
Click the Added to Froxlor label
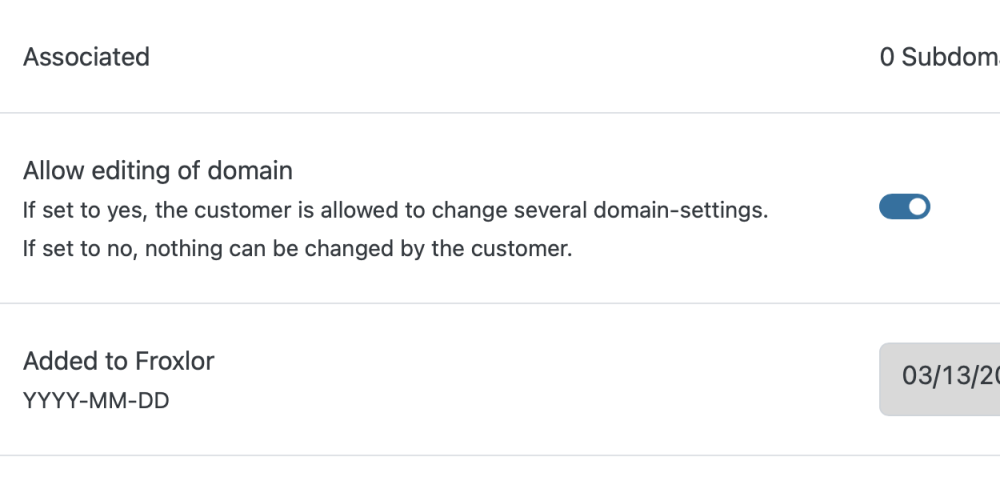point(118,361)
